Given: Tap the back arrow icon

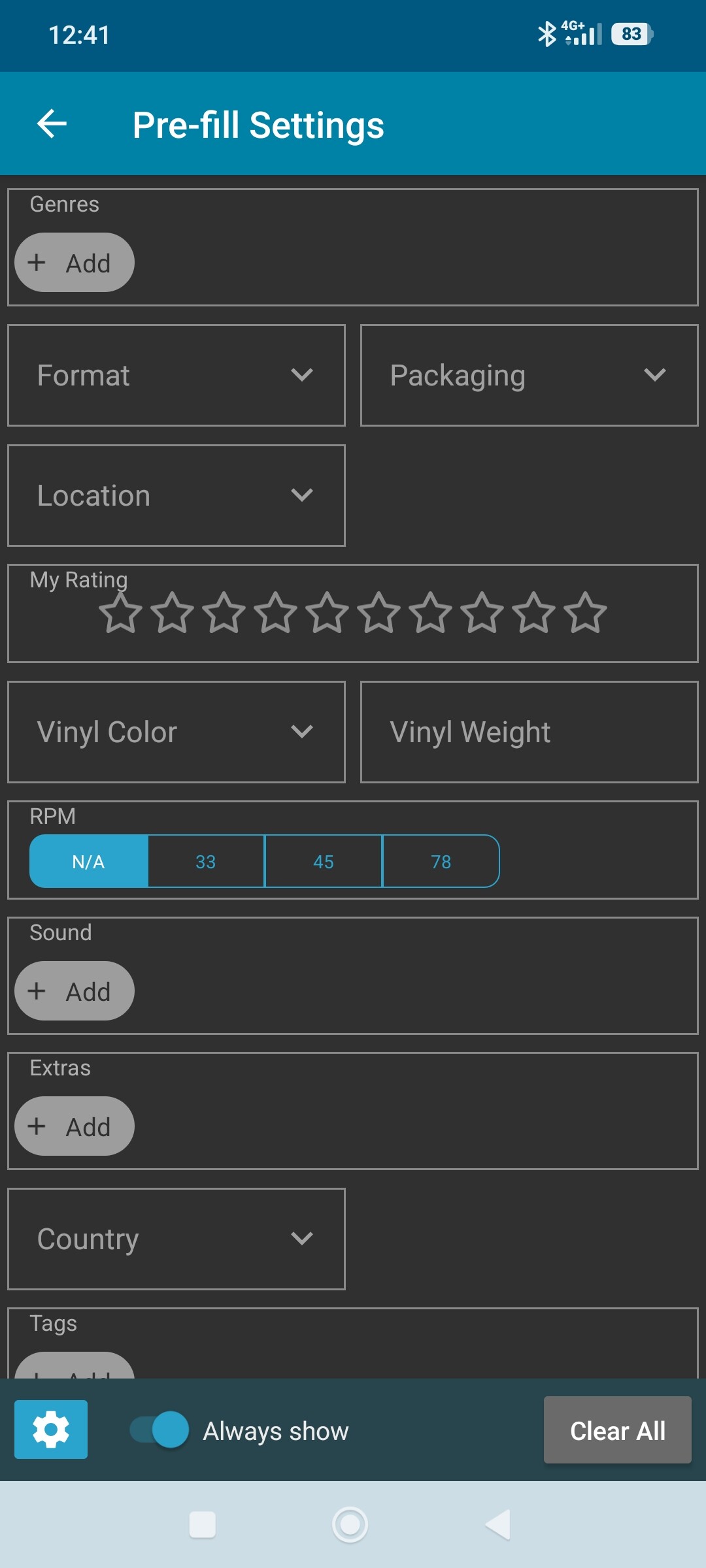Looking at the screenshot, I should [52, 124].
